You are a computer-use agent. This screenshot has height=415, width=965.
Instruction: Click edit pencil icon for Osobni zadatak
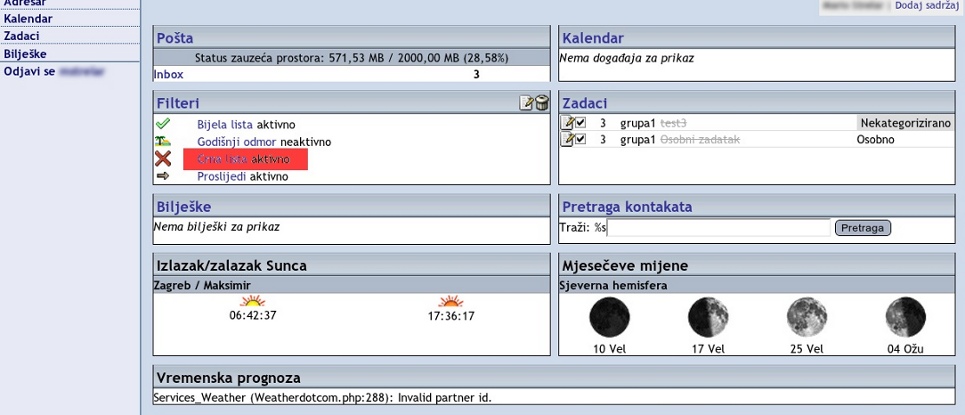[x=567, y=140]
